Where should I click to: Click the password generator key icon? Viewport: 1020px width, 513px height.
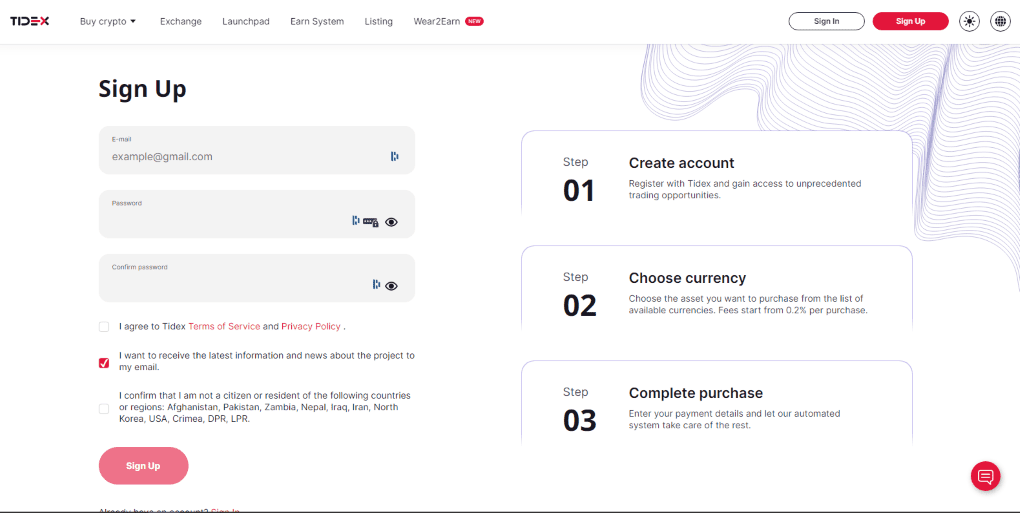tap(371, 222)
